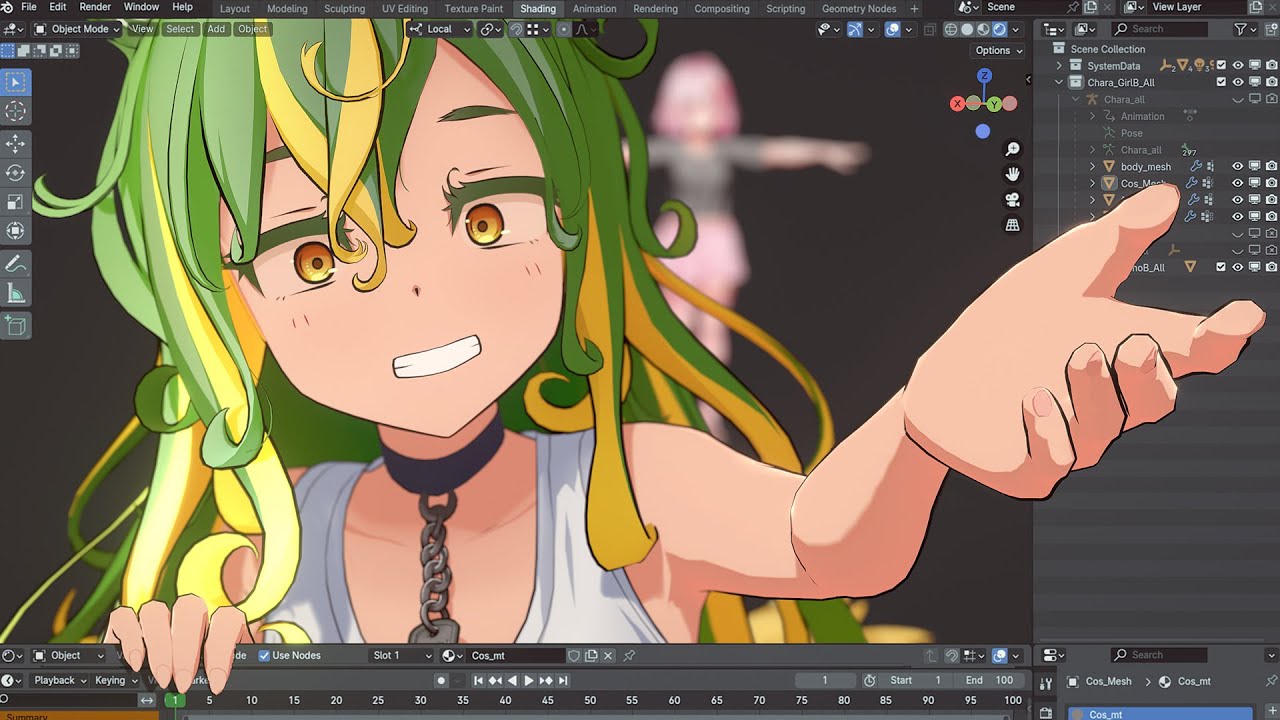Expand the SystemData collection
The width and height of the screenshot is (1280, 720).
tap(1059, 66)
